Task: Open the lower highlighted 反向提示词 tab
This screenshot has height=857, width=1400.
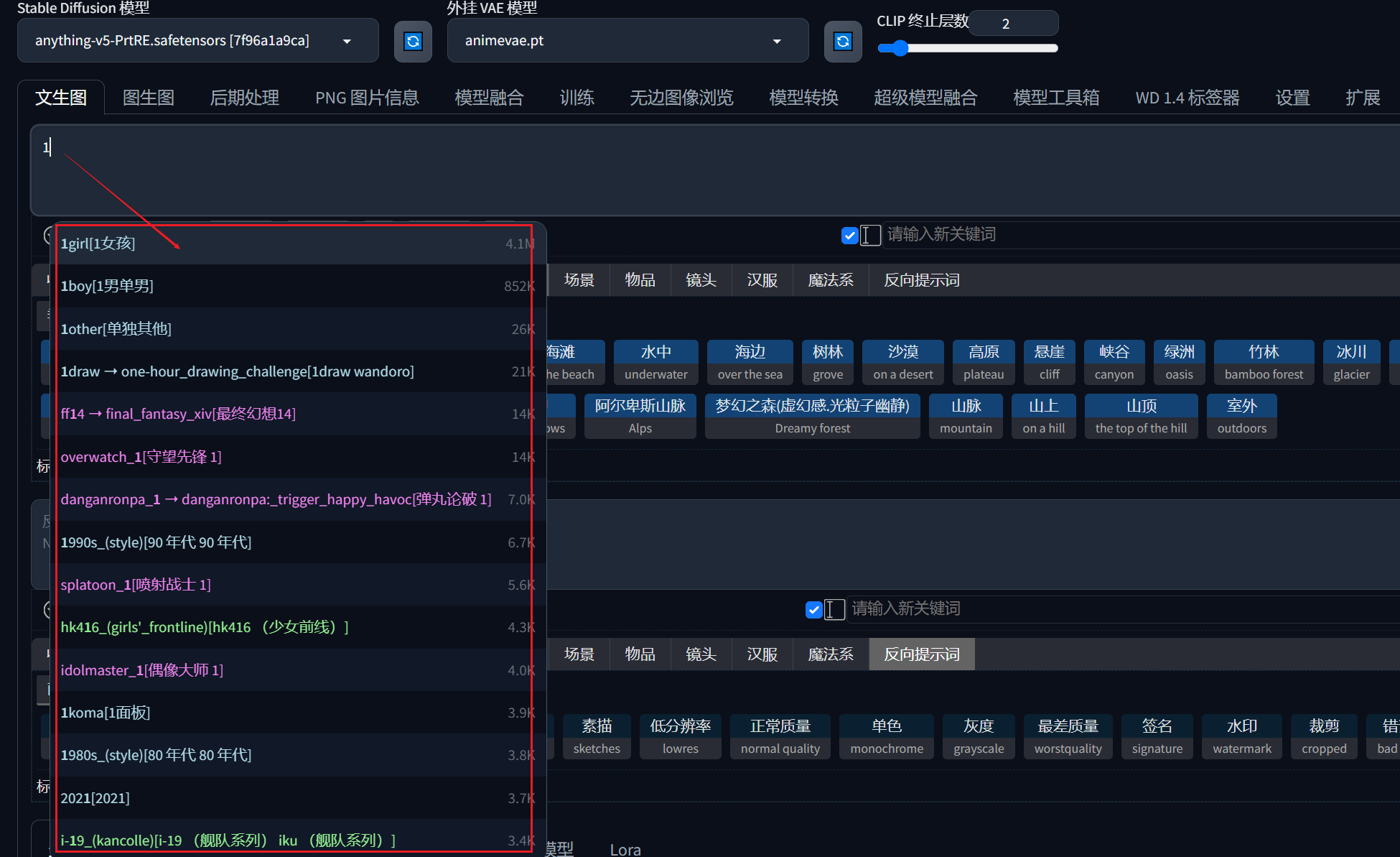Action: coord(922,654)
